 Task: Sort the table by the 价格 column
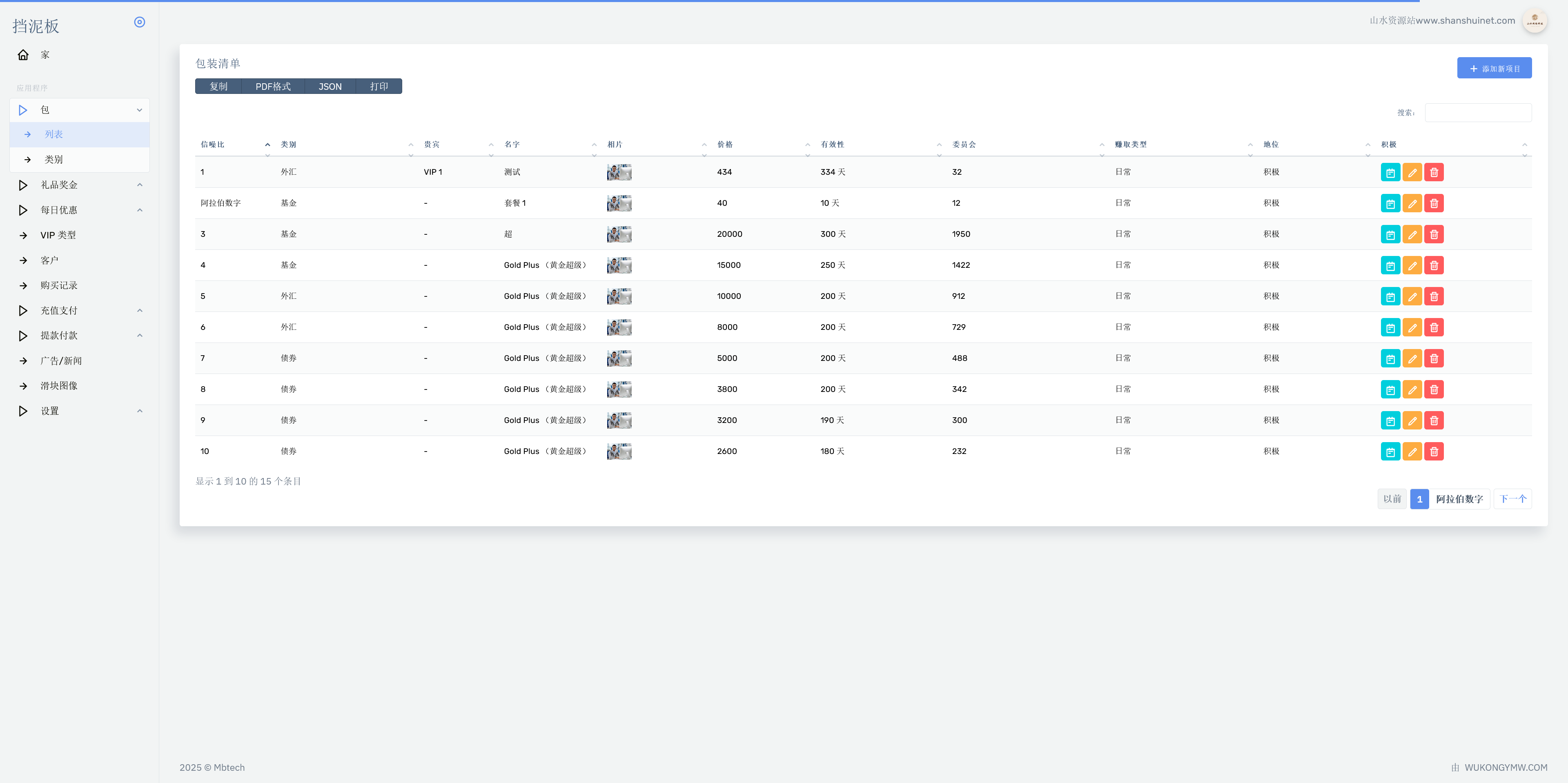[724, 145]
